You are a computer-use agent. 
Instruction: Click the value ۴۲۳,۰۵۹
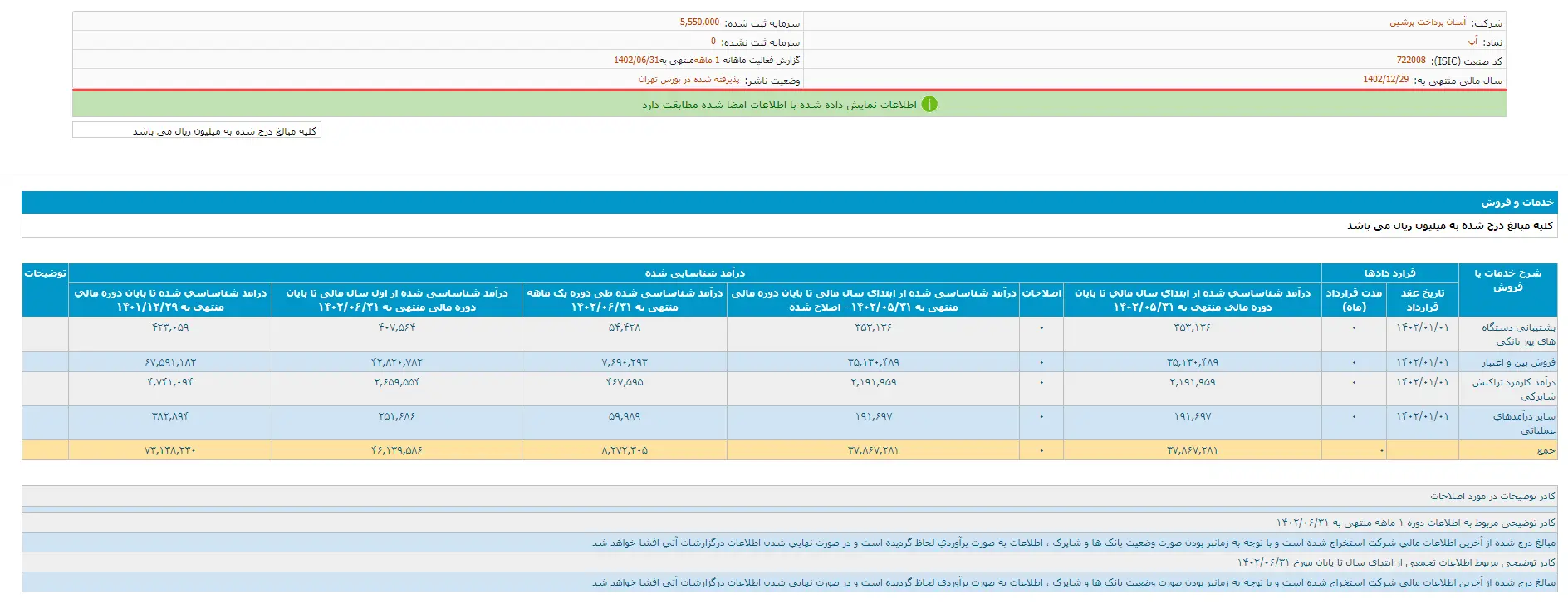(170, 327)
